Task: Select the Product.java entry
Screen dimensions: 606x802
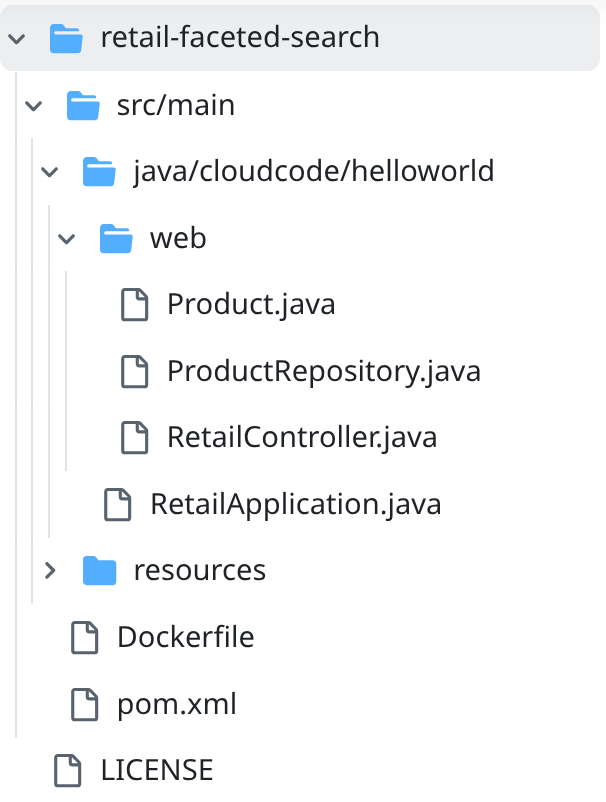Action: pos(250,304)
